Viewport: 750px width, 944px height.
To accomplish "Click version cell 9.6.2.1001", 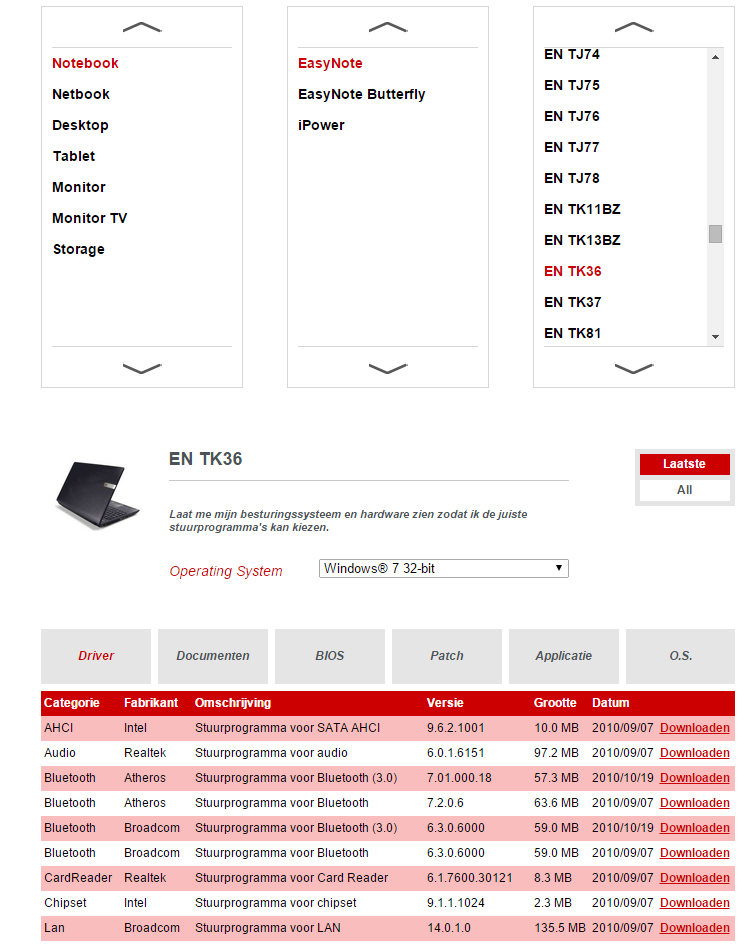I will tap(456, 728).
